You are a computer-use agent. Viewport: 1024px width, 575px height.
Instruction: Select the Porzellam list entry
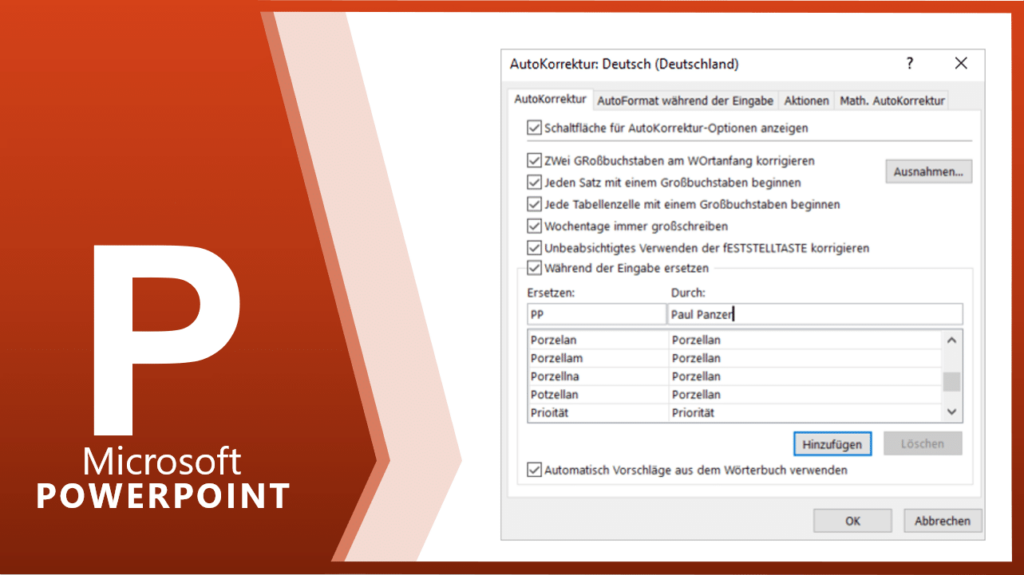735,358
